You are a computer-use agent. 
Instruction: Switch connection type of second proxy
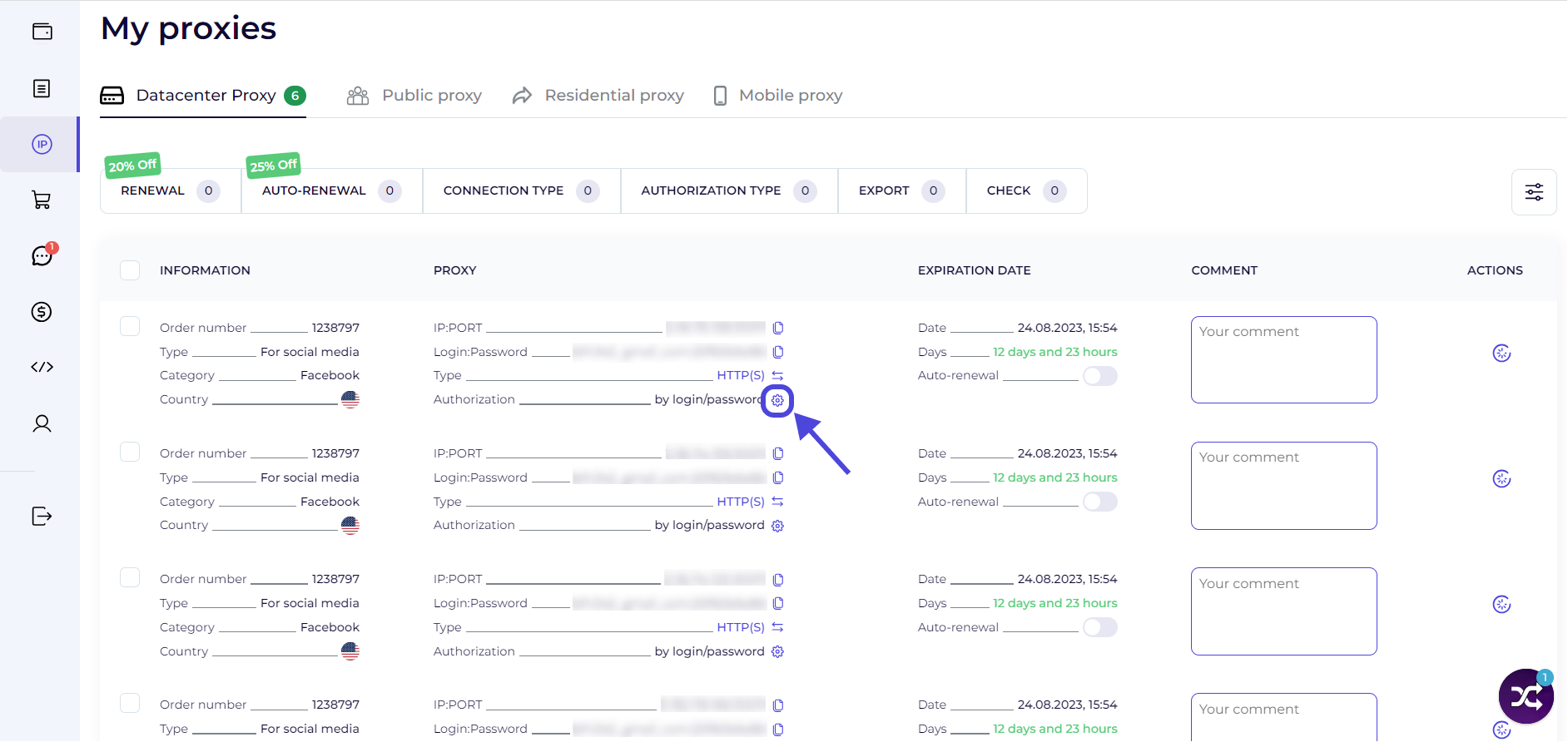coord(777,502)
